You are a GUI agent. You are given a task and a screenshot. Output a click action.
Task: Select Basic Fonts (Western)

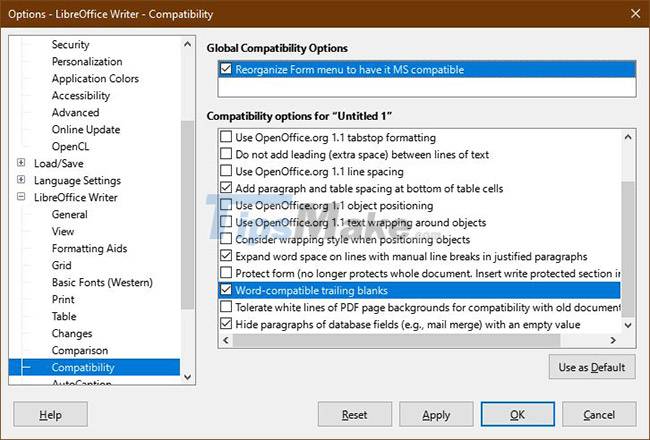102,282
